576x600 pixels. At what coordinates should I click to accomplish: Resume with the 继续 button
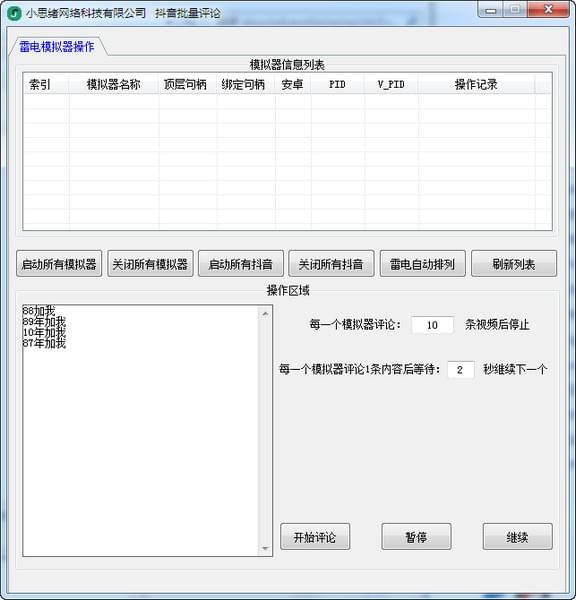pyautogui.click(x=517, y=537)
